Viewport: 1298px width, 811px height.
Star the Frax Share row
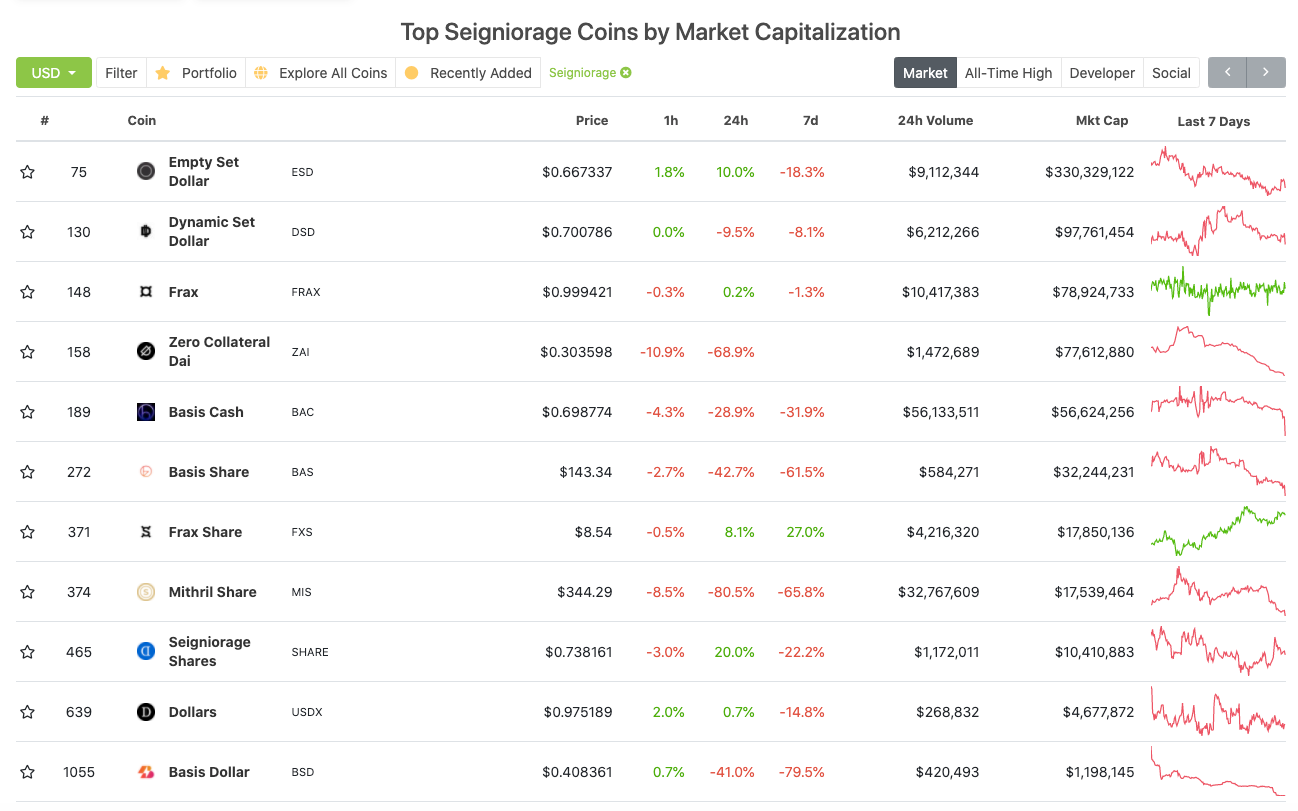[x=27, y=532]
